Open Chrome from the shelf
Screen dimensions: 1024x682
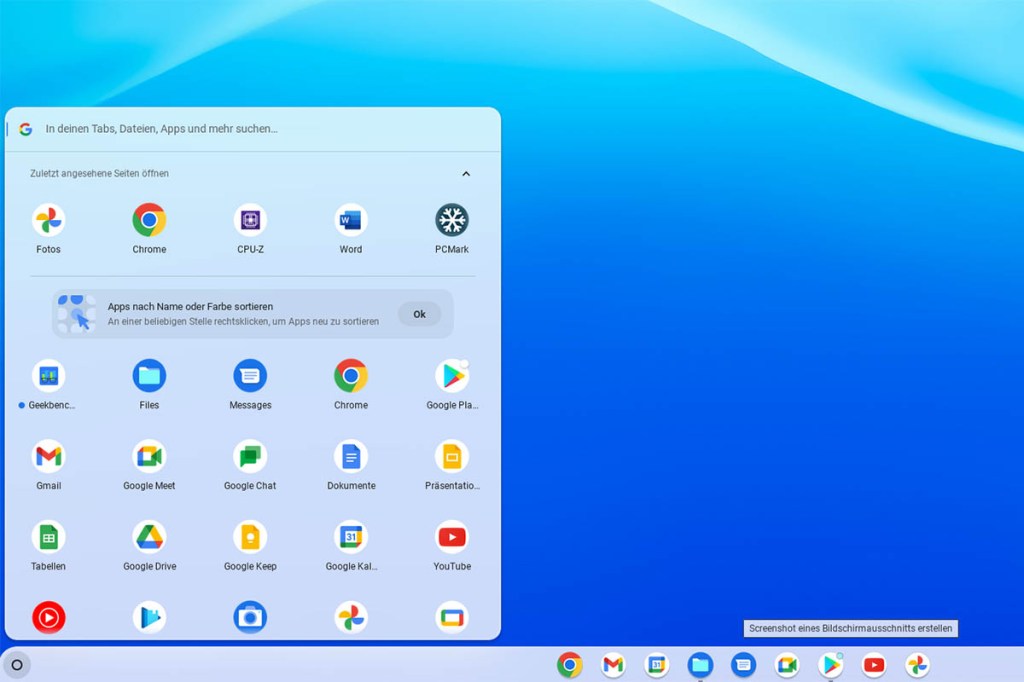(569, 665)
